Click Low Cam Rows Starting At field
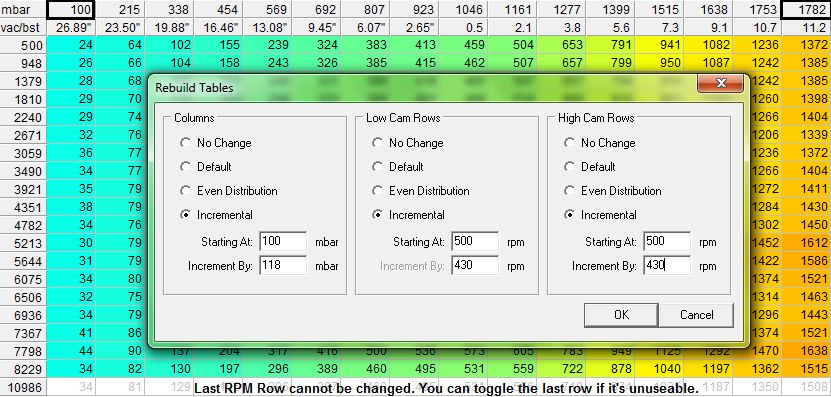This screenshot has width=831, height=397. coord(475,241)
